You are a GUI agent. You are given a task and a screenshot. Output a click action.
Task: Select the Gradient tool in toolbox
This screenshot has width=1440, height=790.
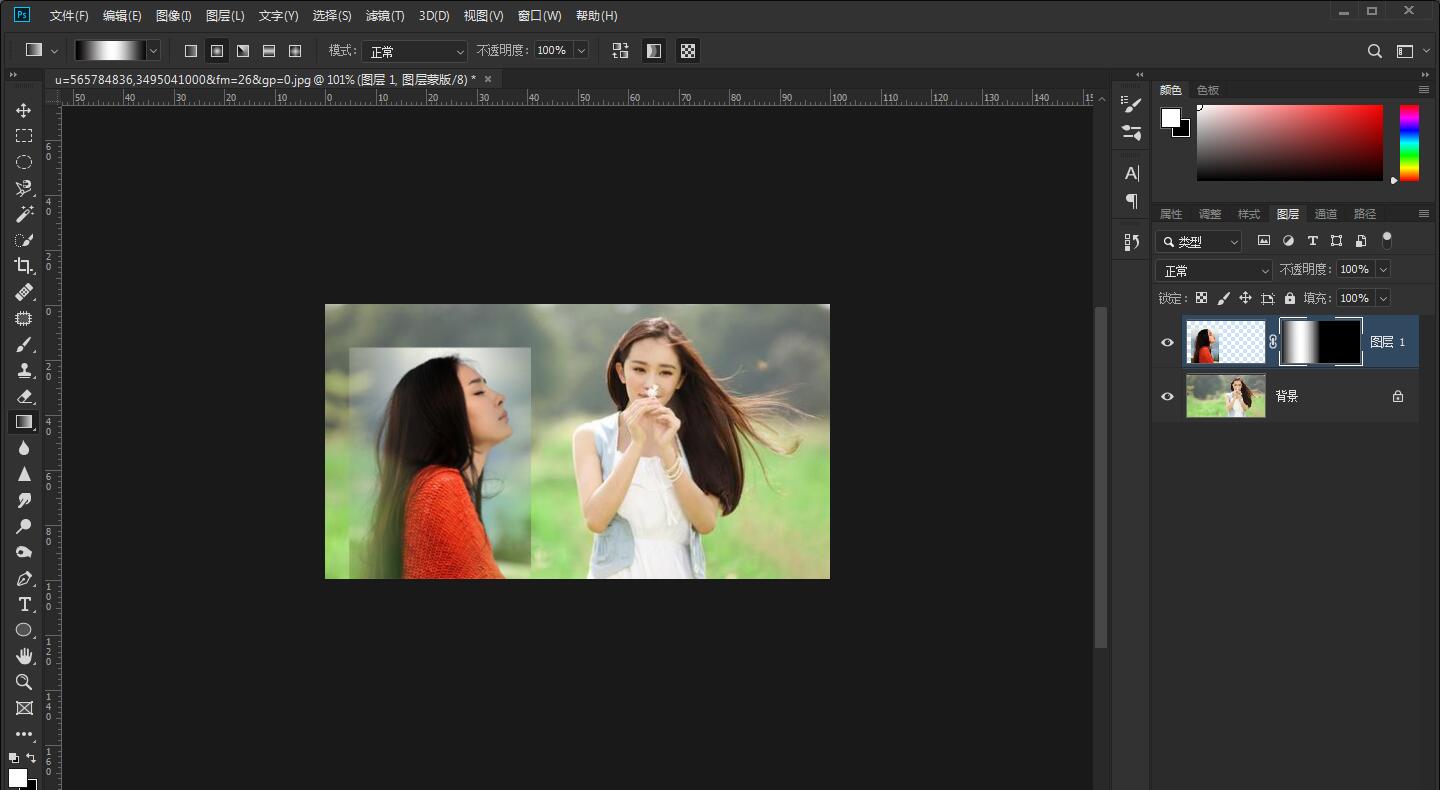pyautogui.click(x=24, y=422)
